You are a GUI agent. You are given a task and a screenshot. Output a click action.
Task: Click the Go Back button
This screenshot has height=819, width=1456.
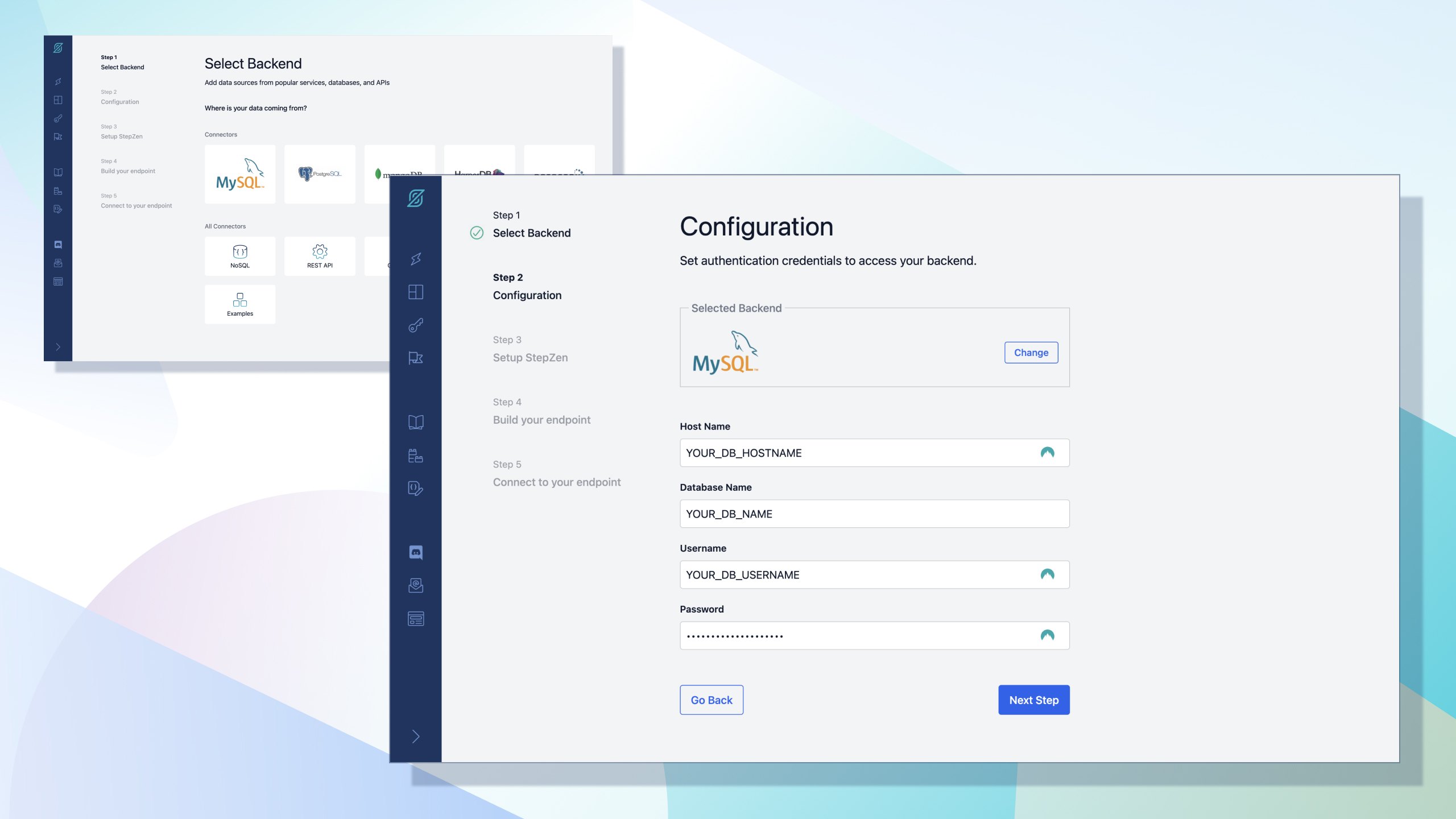pyautogui.click(x=711, y=700)
